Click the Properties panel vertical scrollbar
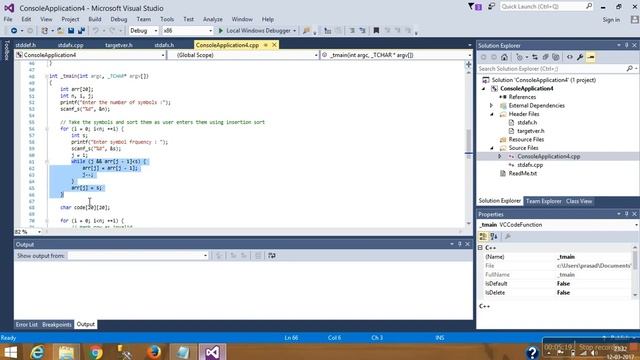This screenshot has width=640, height=360. [x=635, y=271]
